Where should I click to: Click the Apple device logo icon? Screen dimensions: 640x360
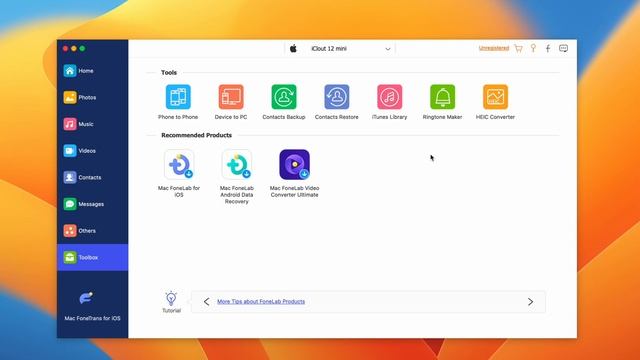click(x=293, y=49)
